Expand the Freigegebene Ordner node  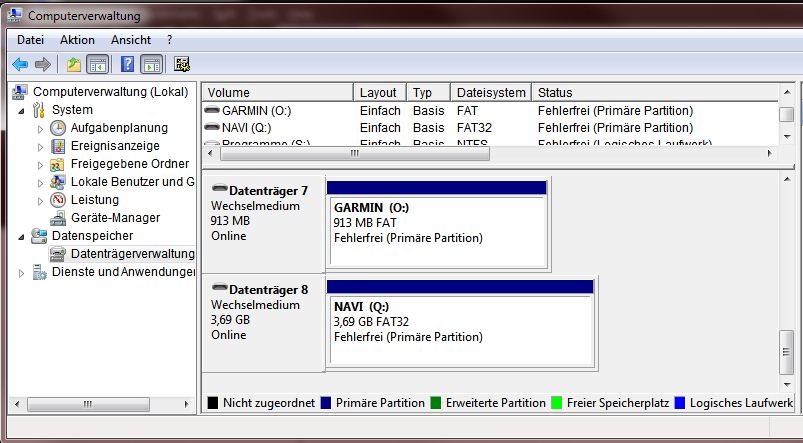40,165
